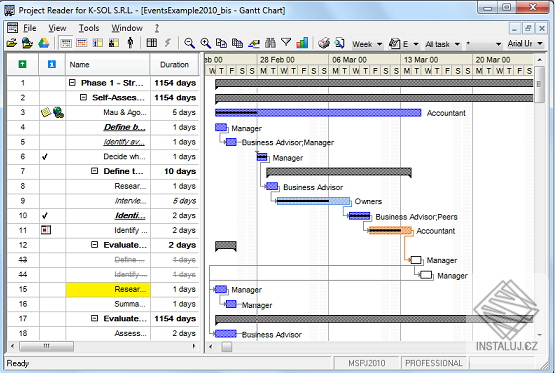Collapse the Evaluate summary on row 17
This screenshot has height=373, width=557.
pos(94,318)
